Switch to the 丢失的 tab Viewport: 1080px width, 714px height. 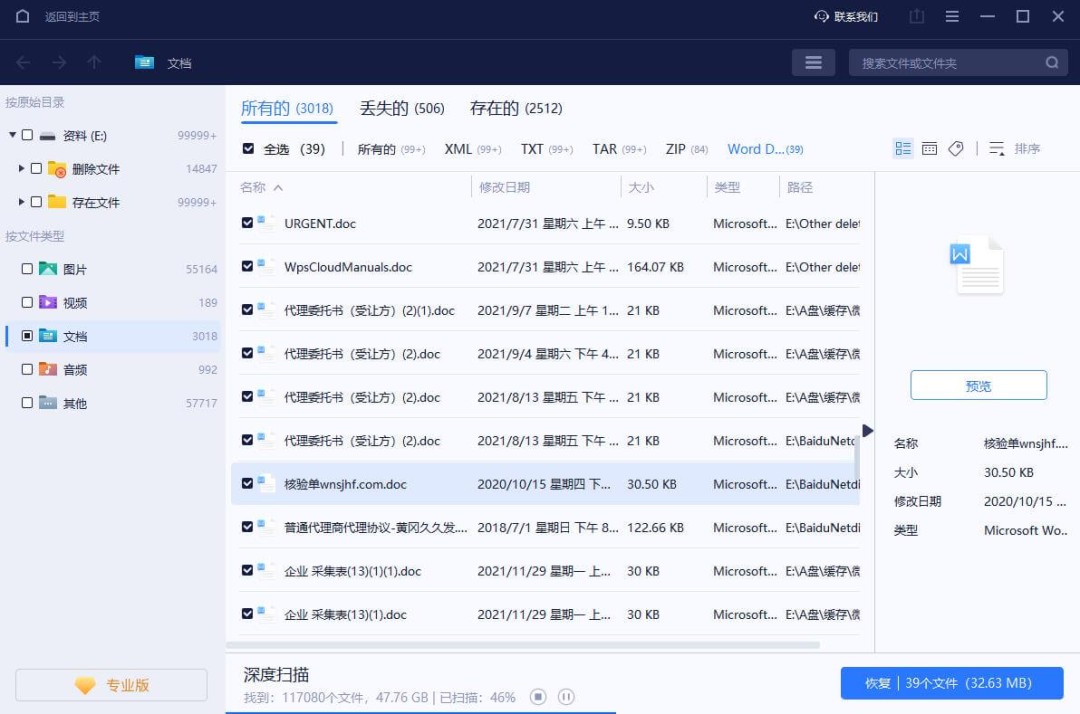pos(402,108)
